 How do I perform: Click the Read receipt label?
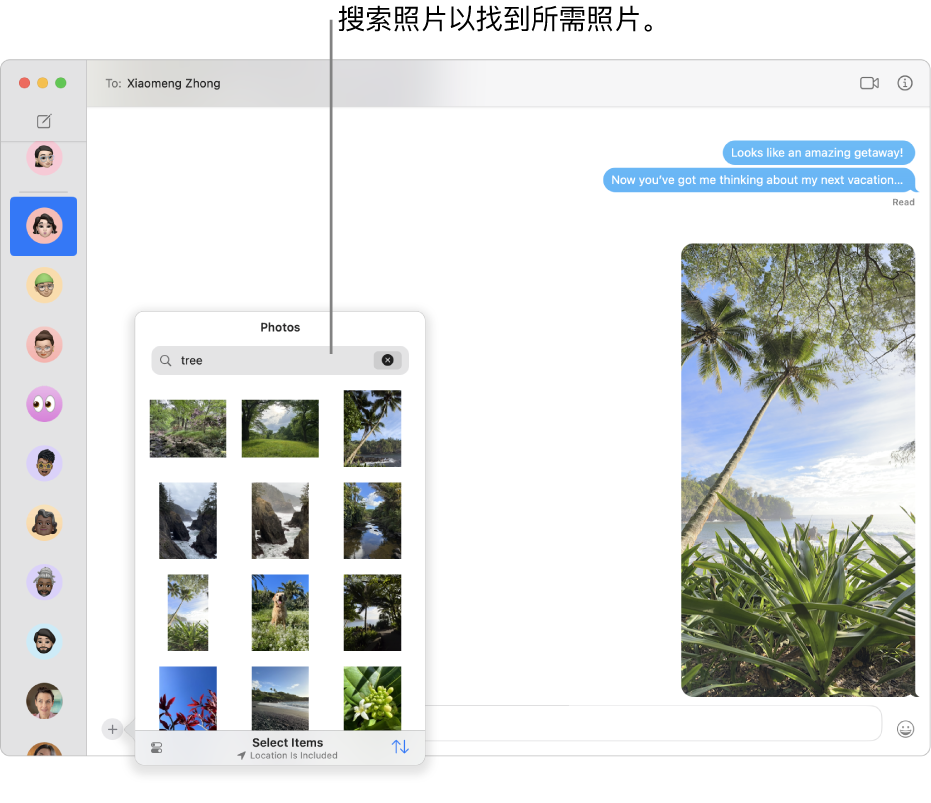click(903, 202)
